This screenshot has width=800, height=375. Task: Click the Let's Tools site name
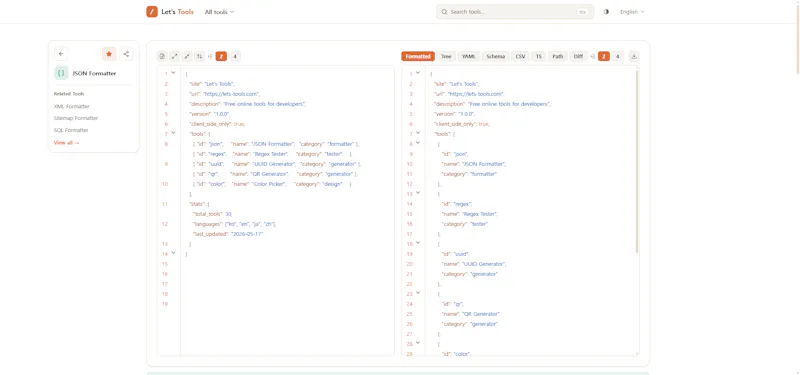pyautogui.click(x=178, y=12)
